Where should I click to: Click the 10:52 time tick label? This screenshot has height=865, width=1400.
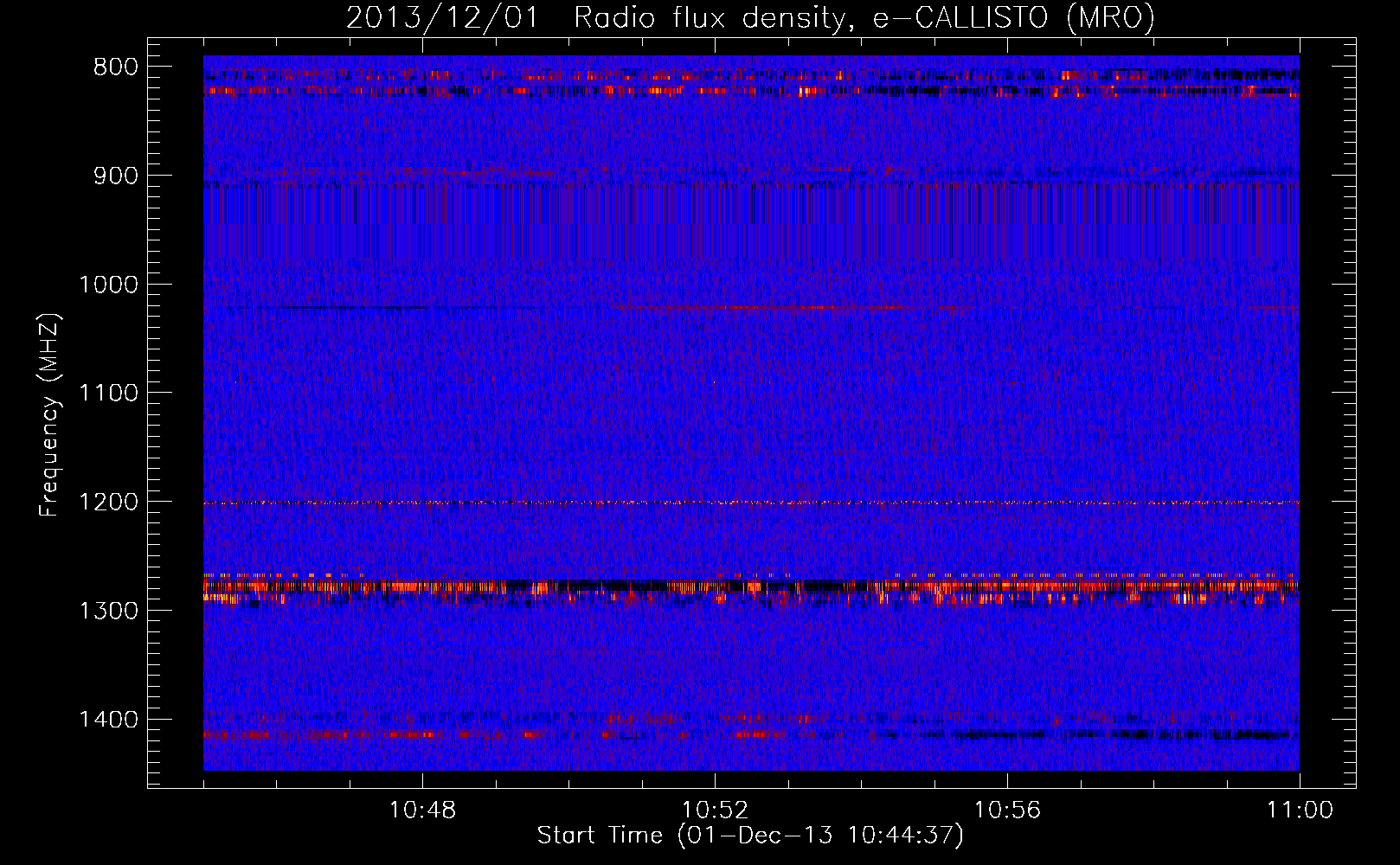click(x=715, y=811)
